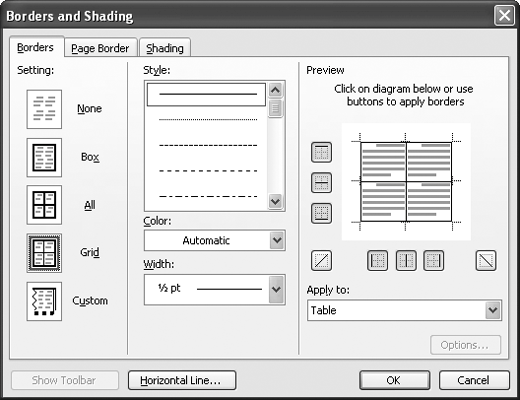Toggle the inside vertical border button

tap(406, 260)
